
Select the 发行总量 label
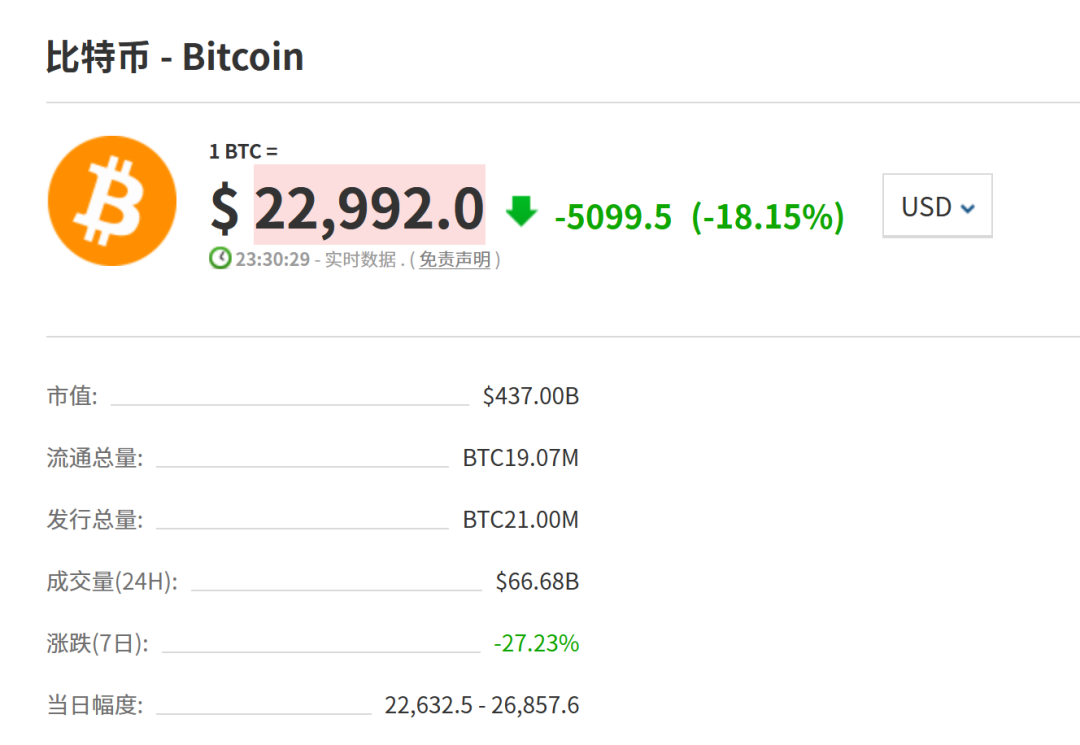[95, 520]
